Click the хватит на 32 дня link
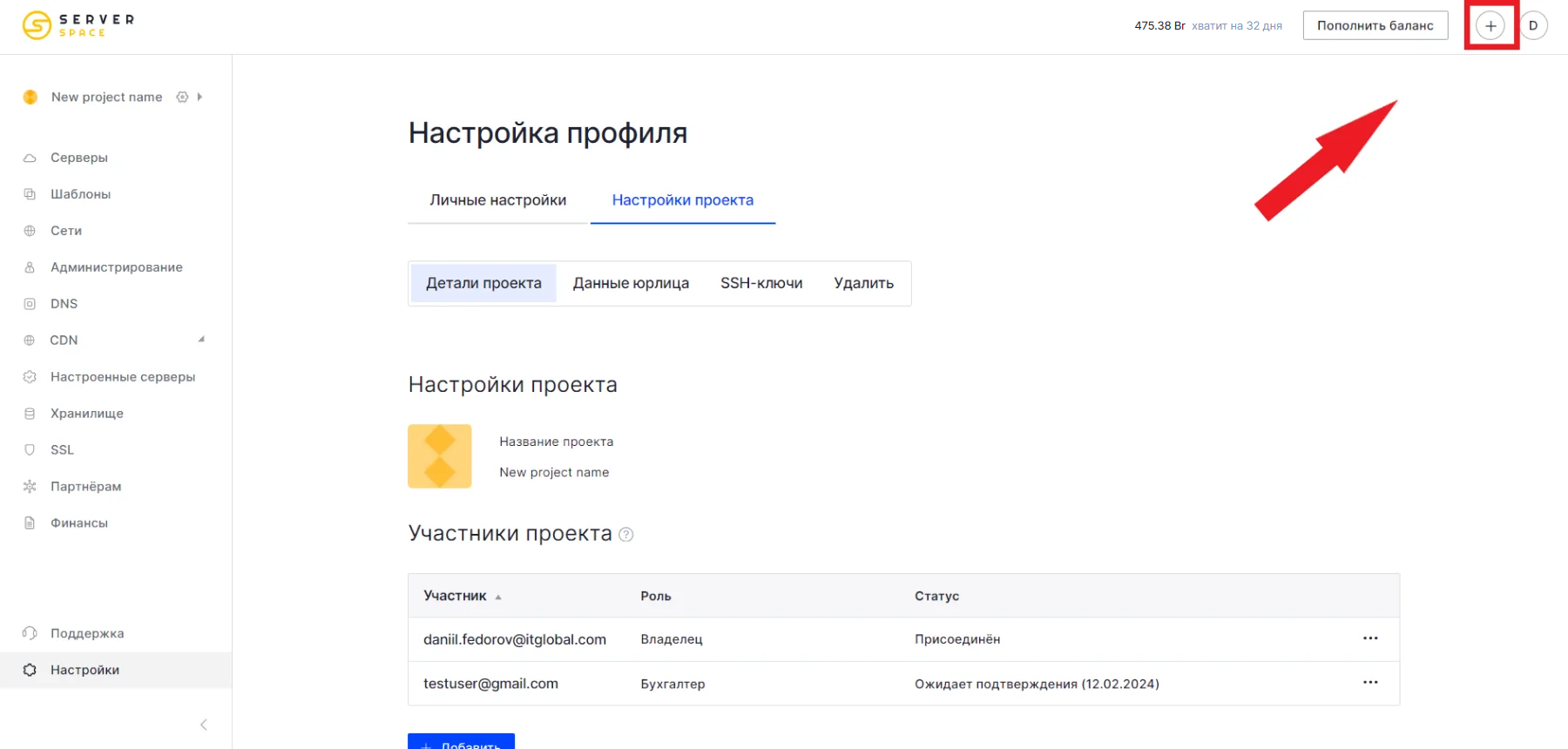This screenshot has width=1568, height=749. 1237,26
